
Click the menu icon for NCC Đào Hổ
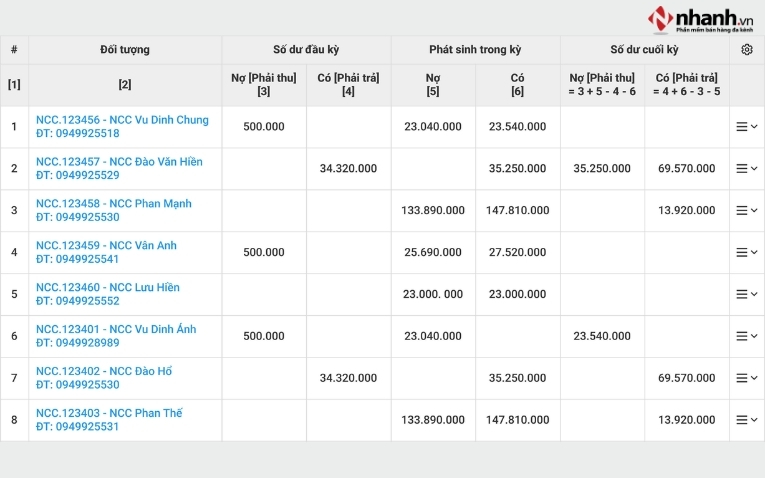point(746,379)
